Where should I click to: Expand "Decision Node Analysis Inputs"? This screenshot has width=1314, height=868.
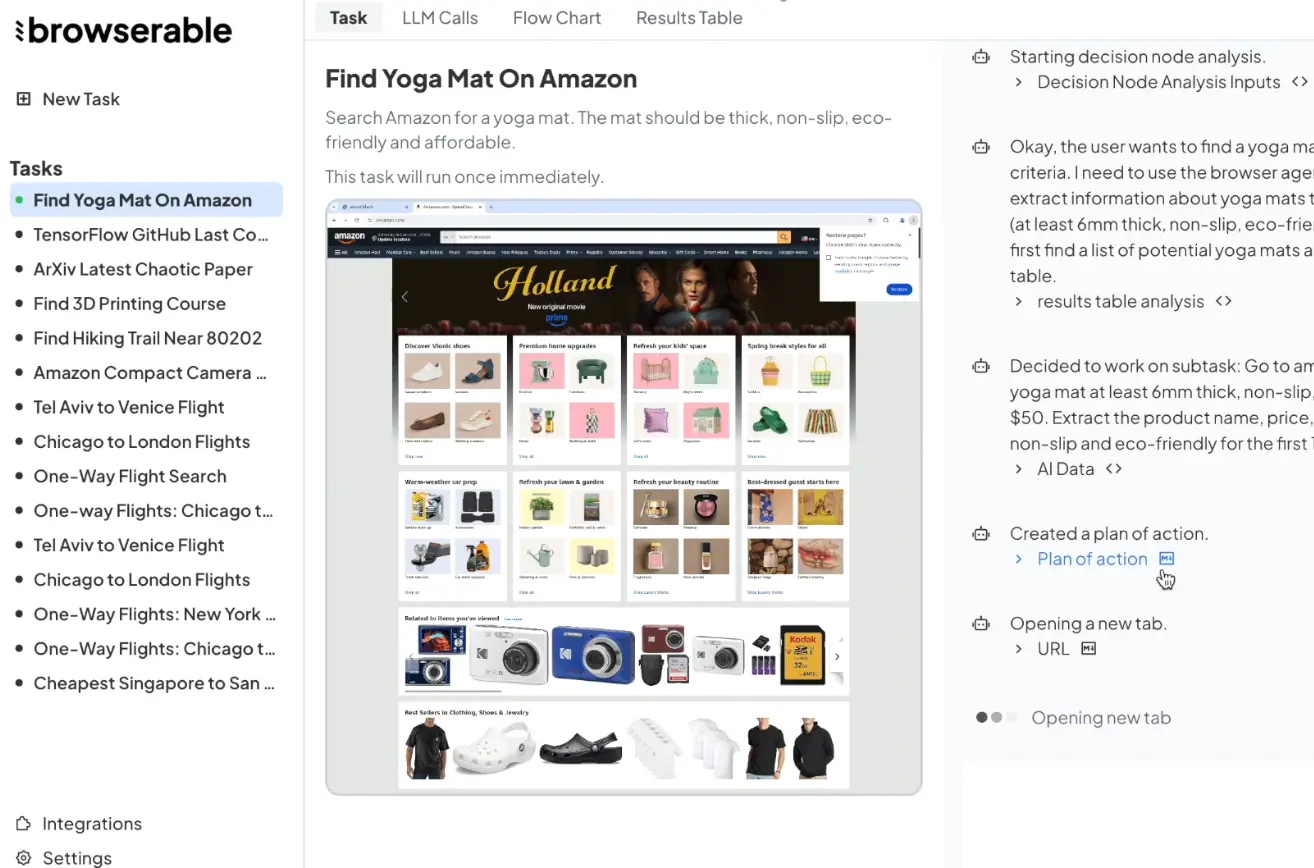point(1020,82)
